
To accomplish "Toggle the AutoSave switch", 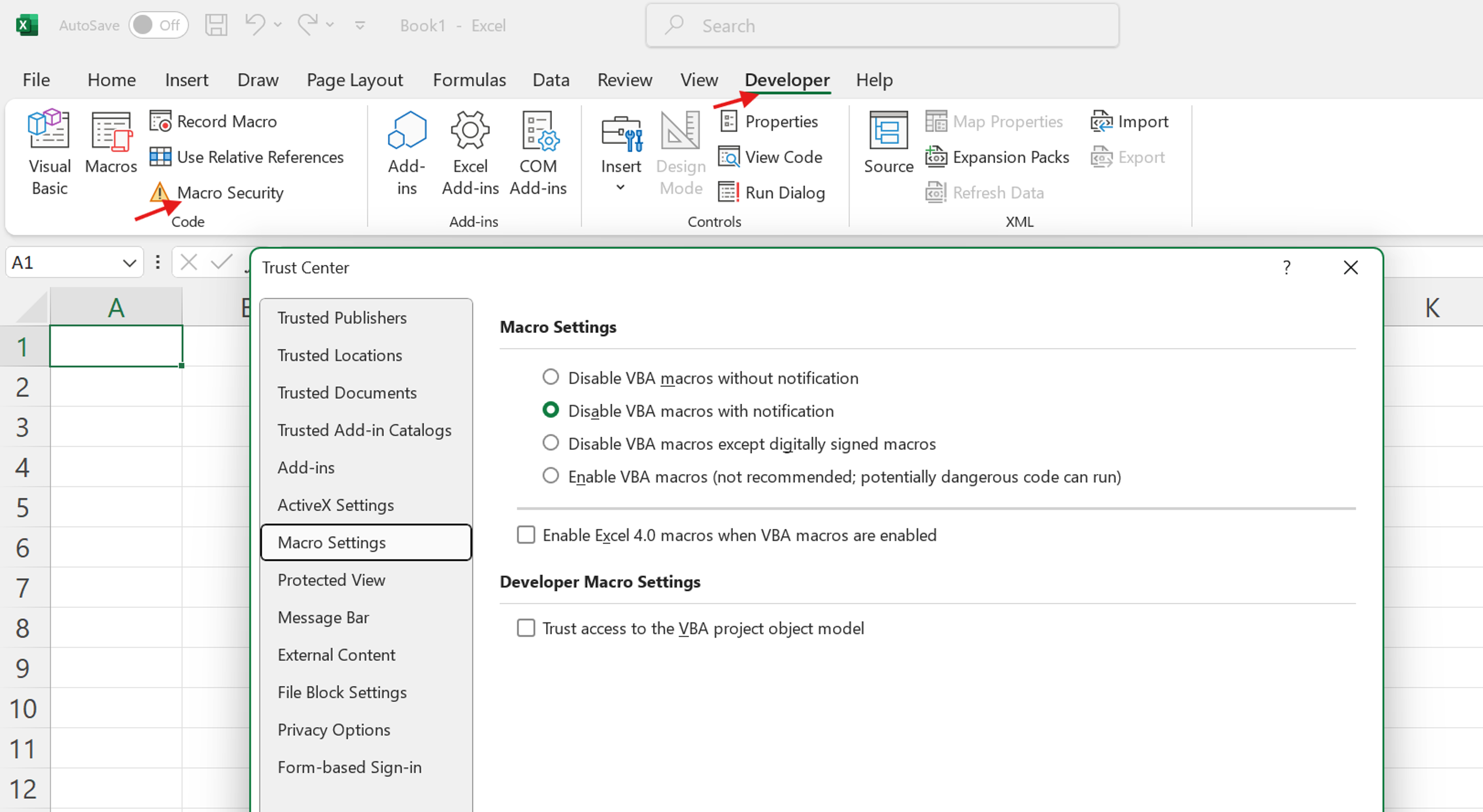I will coord(158,25).
